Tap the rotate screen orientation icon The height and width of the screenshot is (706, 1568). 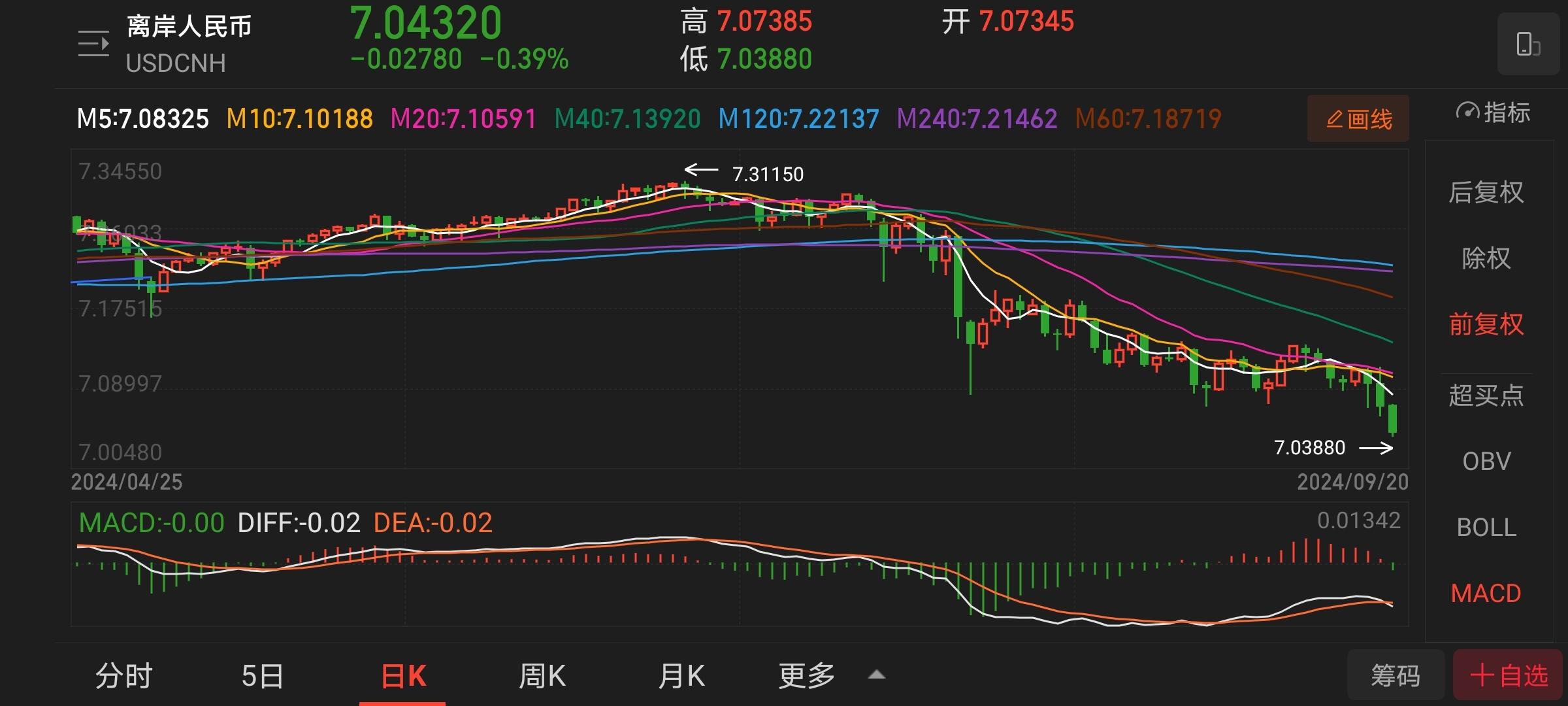[x=1528, y=44]
